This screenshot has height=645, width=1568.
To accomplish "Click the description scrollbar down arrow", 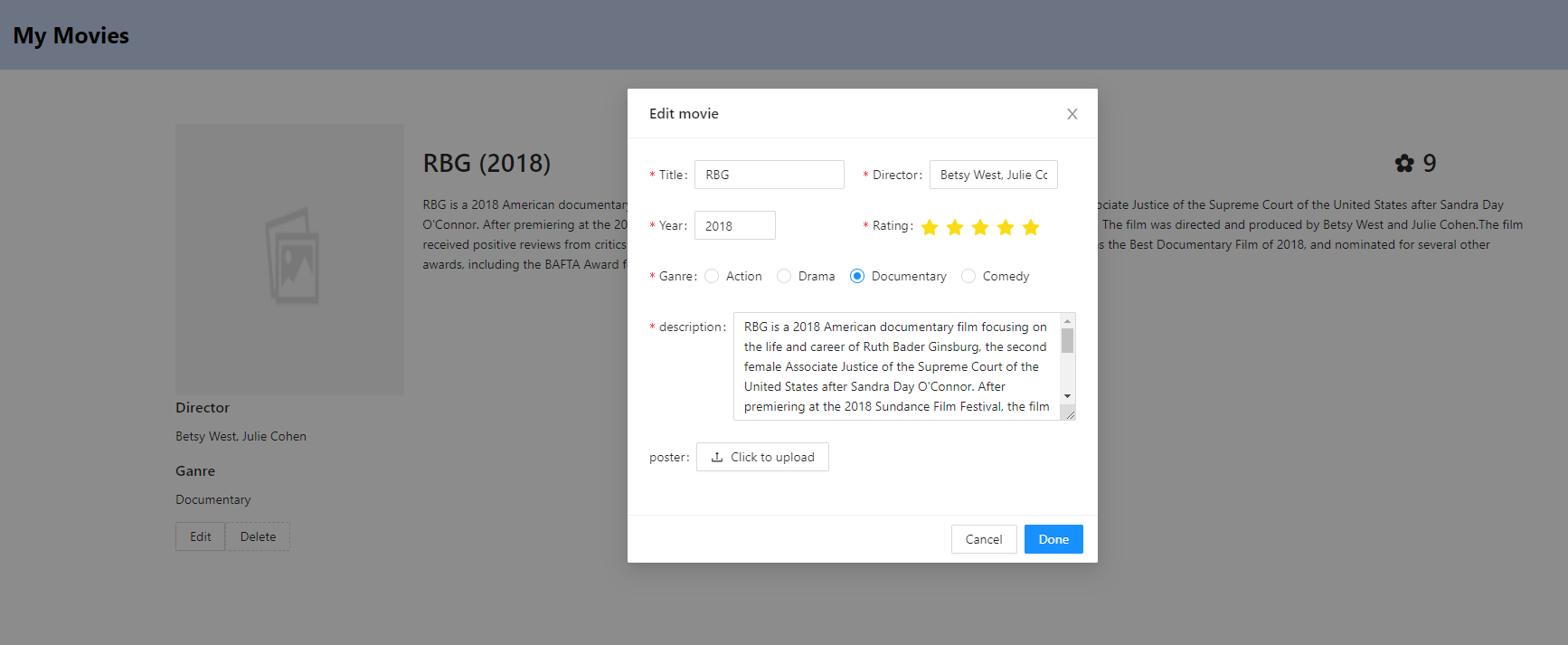I will point(1068,396).
